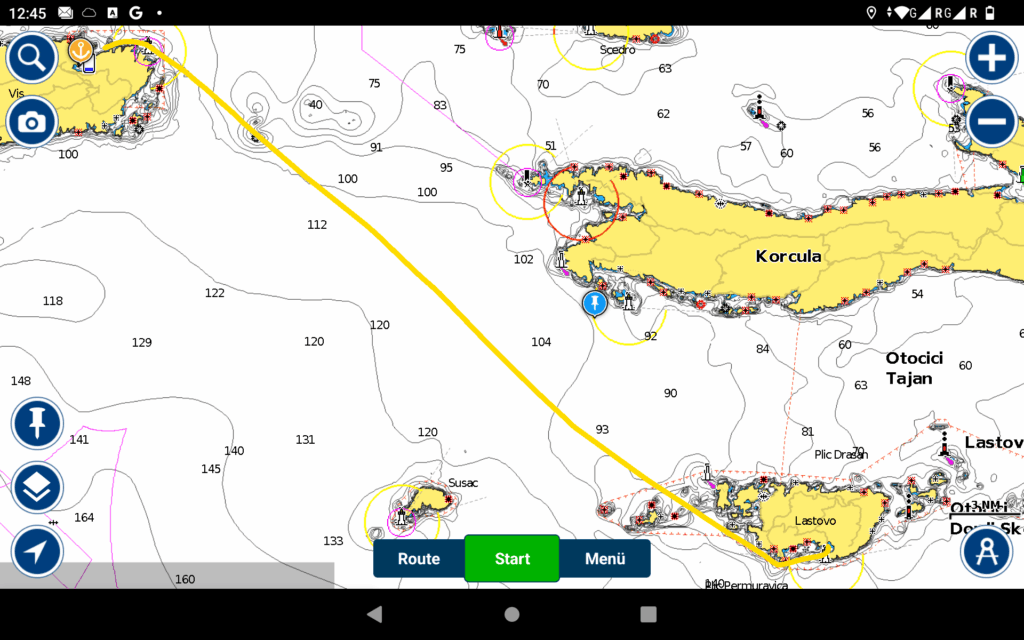The height and width of the screenshot is (640, 1024).
Task: Zoom in with the plus button
Action: point(991,59)
